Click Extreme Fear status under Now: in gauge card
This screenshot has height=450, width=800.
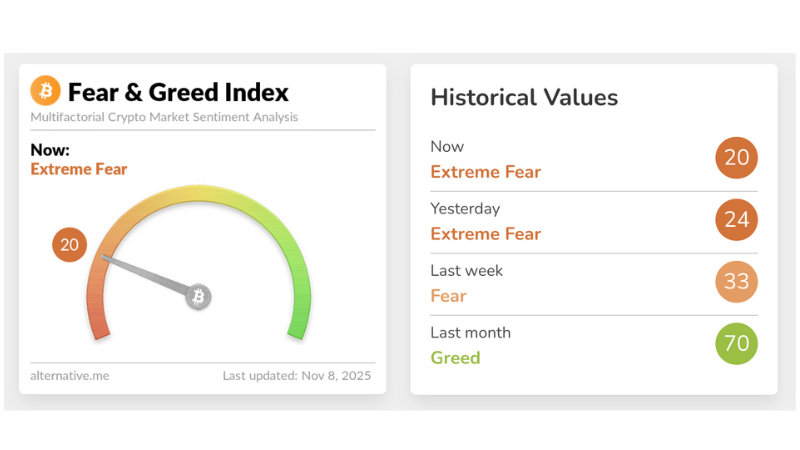[79, 169]
